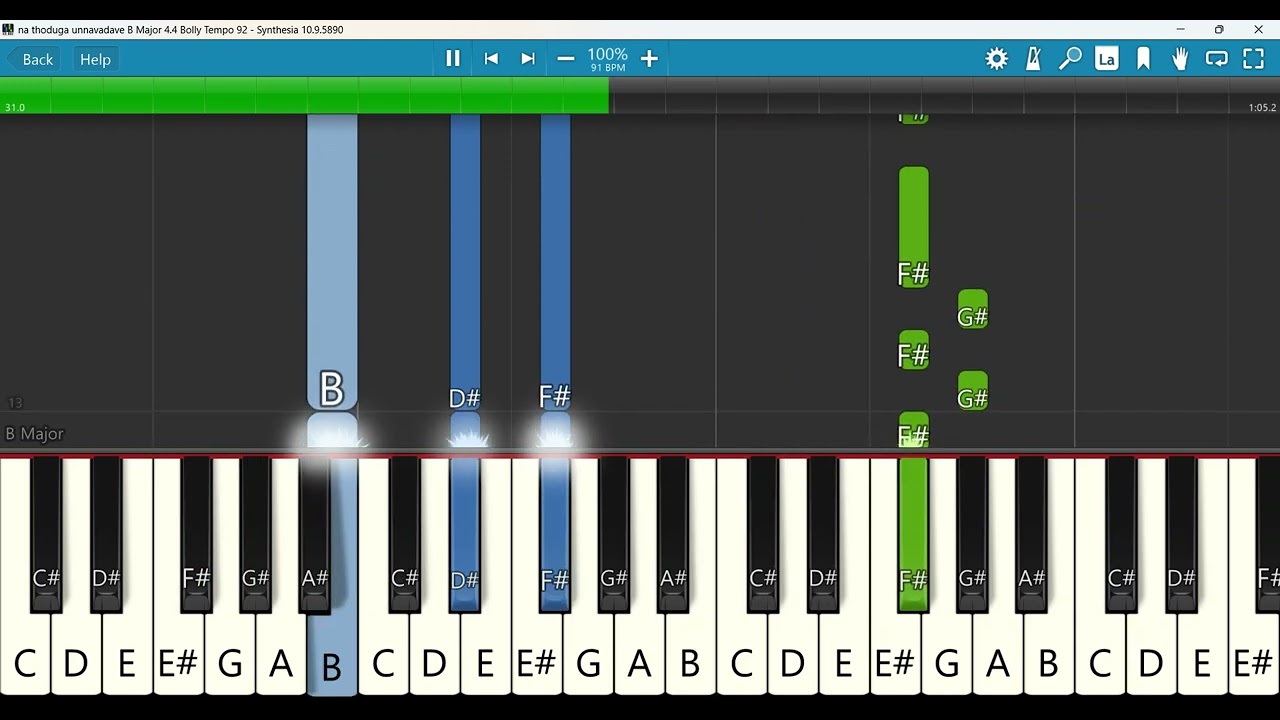
Task: Click the middle green F# note block
Action: point(914,351)
